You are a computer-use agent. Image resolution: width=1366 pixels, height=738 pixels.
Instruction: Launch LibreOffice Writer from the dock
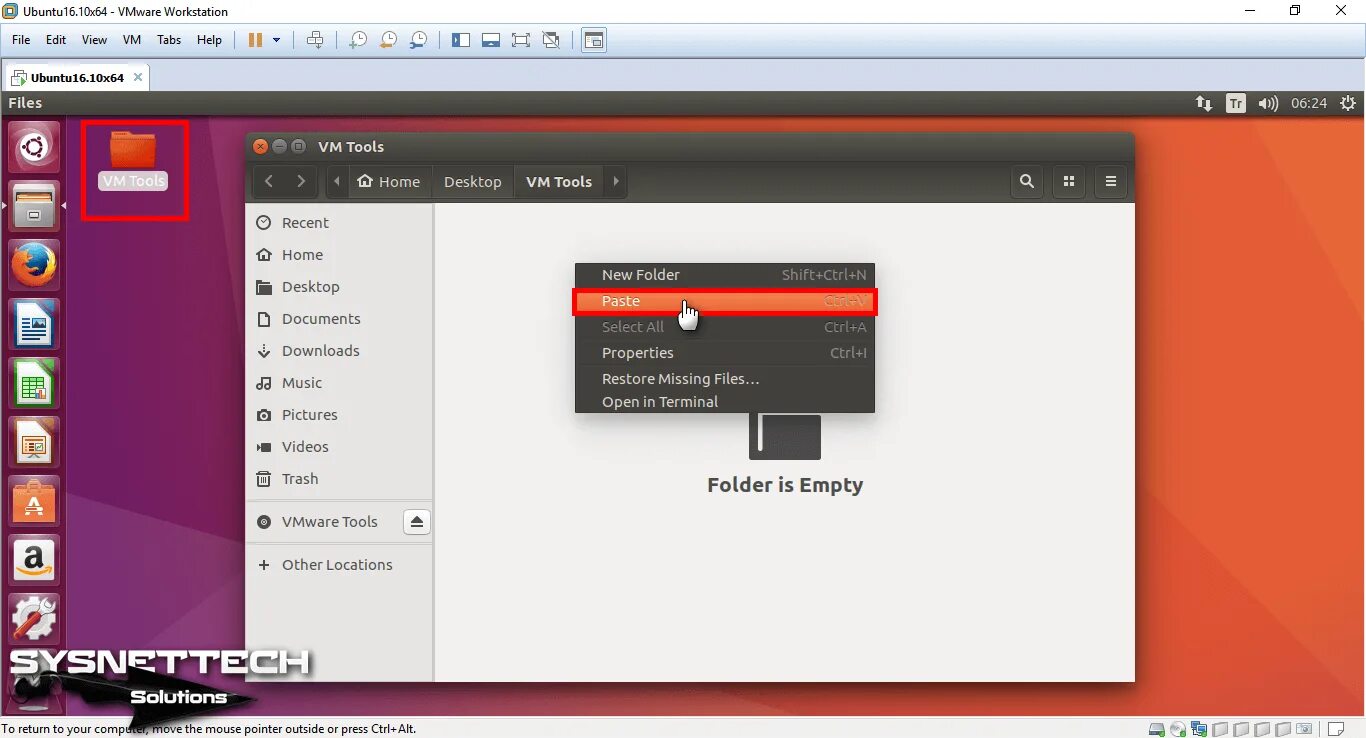pyautogui.click(x=34, y=324)
